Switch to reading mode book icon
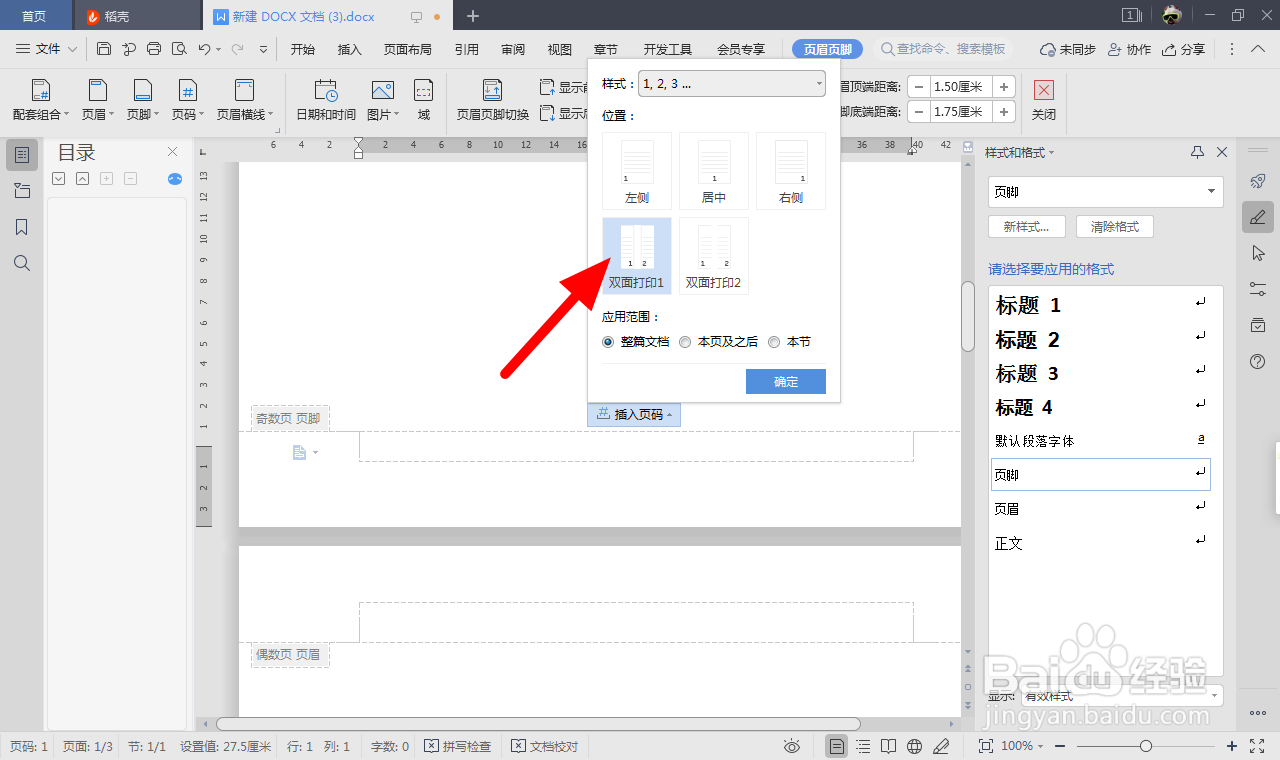The height and width of the screenshot is (760, 1280). [888, 746]
